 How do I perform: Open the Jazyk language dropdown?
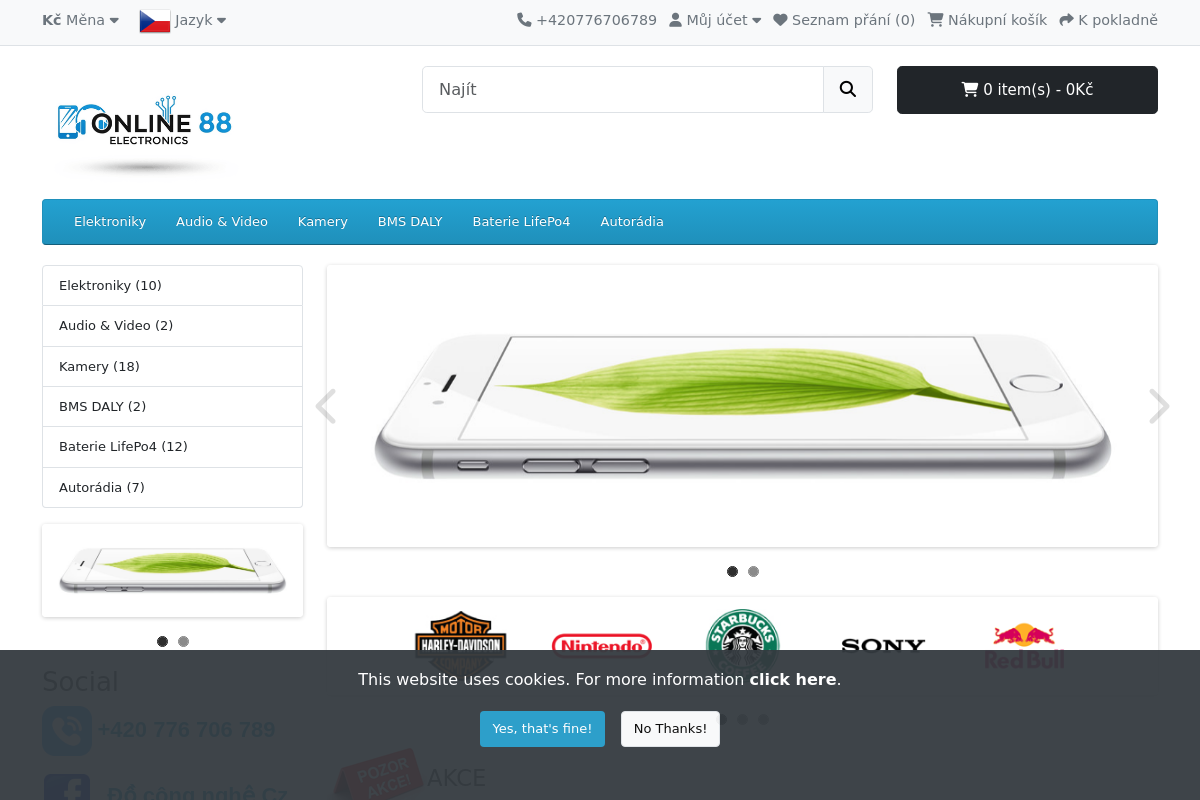[x=183, y=20]
